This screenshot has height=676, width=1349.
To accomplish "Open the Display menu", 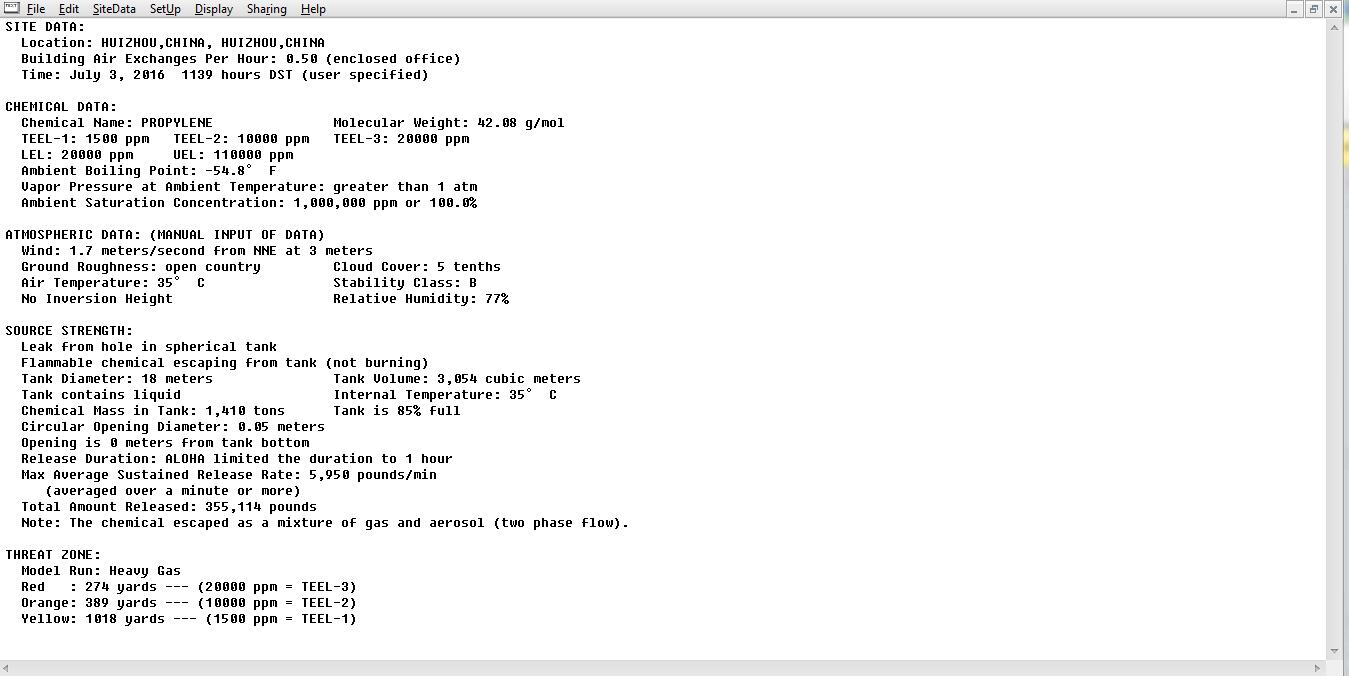I will pyautogui.click(x=214, y=9).
